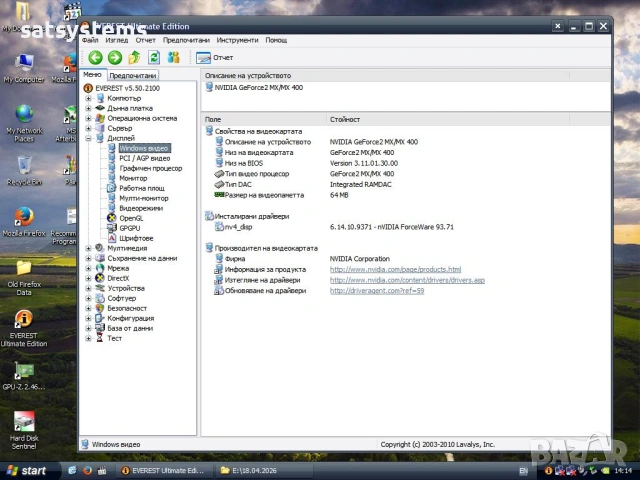The image size is (640, 480).
Task: Click the Безопасност shield icon
Action: point(100,308)
